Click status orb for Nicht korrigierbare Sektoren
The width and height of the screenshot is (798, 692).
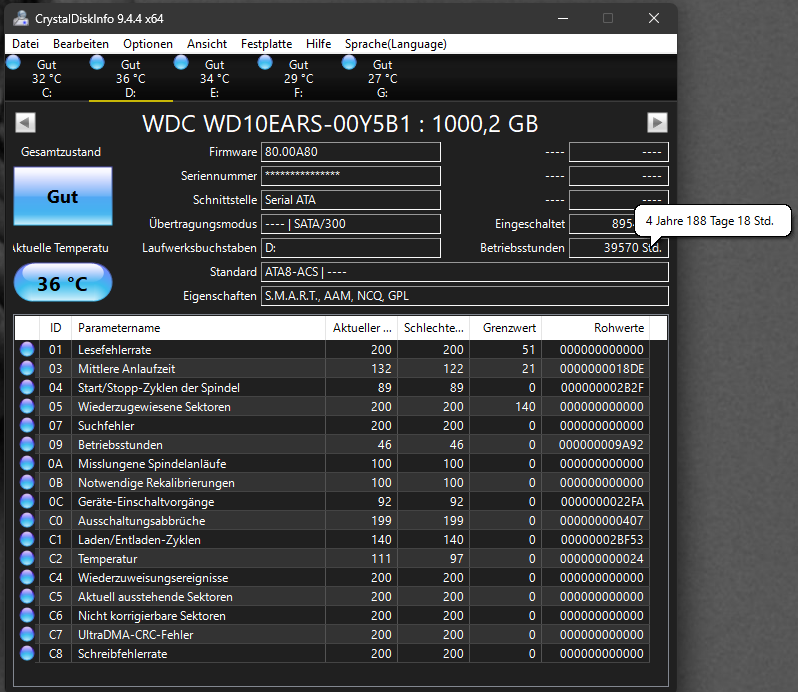tap(27, 616)
